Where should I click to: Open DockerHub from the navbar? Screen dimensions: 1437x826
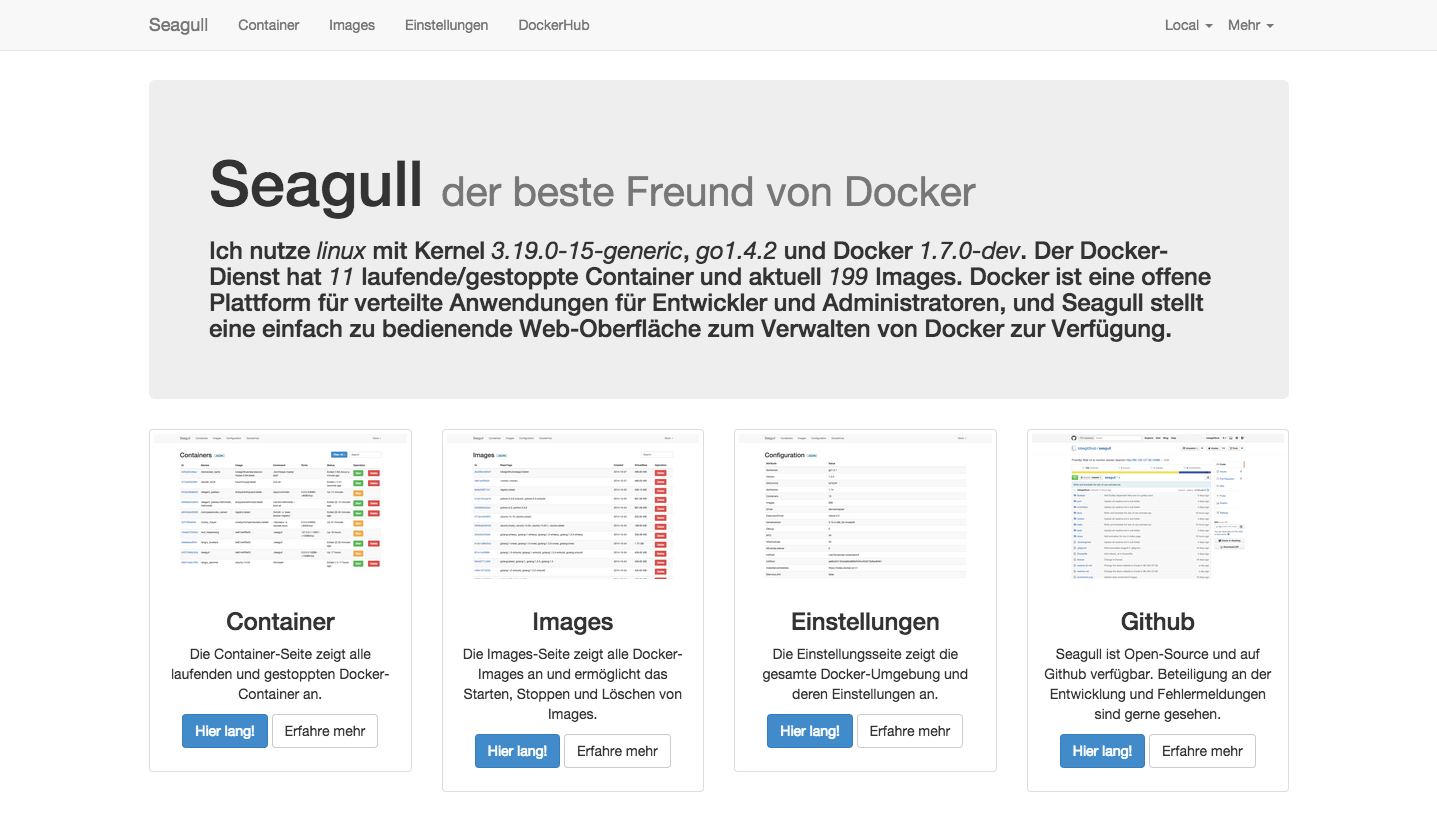(x=554, y=25)
